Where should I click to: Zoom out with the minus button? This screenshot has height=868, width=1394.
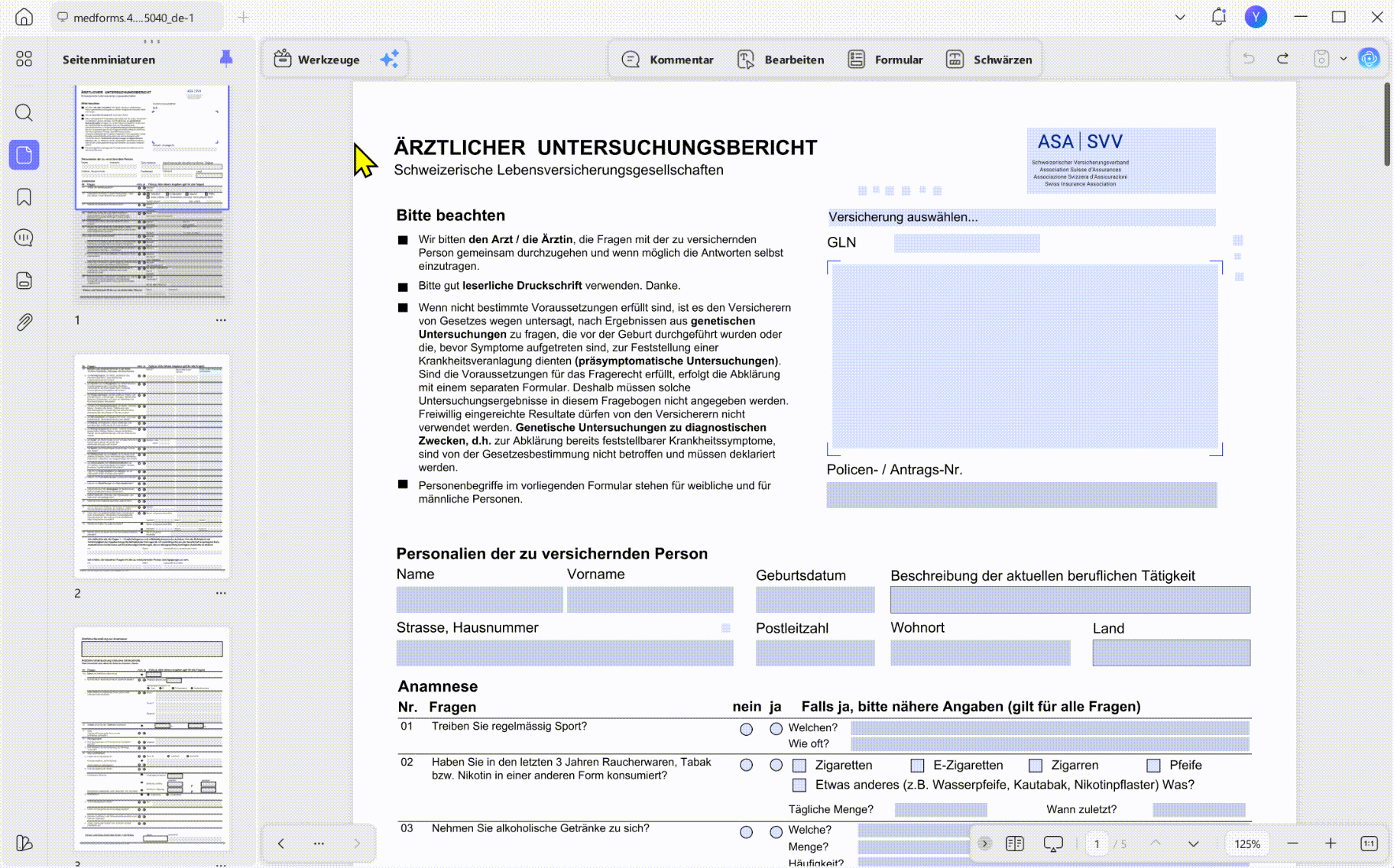[x=1292, y=844]
